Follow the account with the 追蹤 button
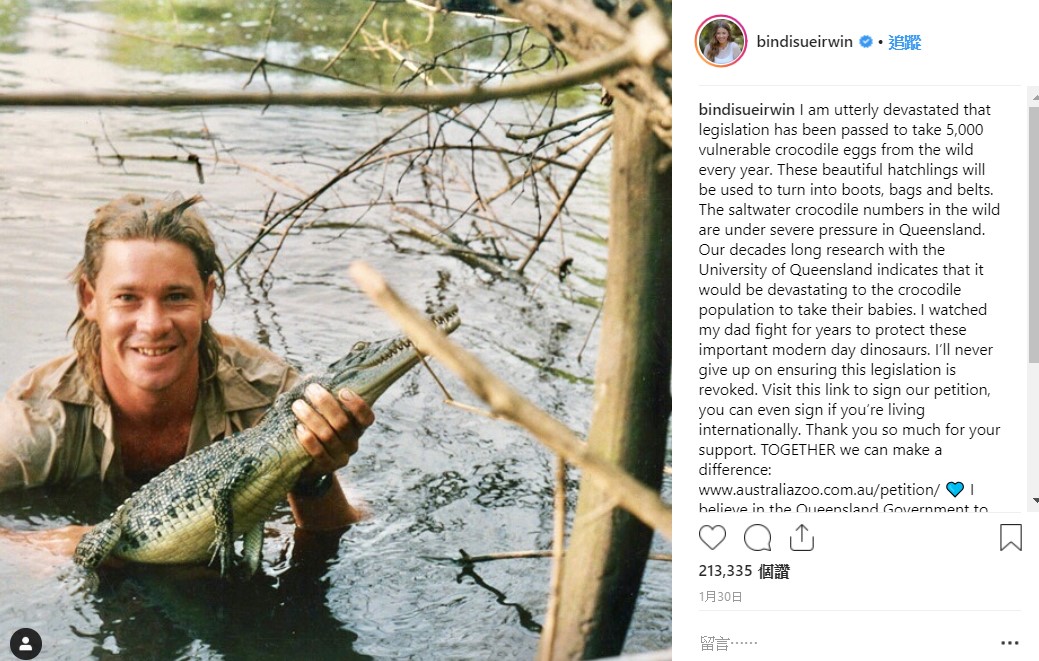This screenshot has width=1039, height=661. tap(906, 42)
